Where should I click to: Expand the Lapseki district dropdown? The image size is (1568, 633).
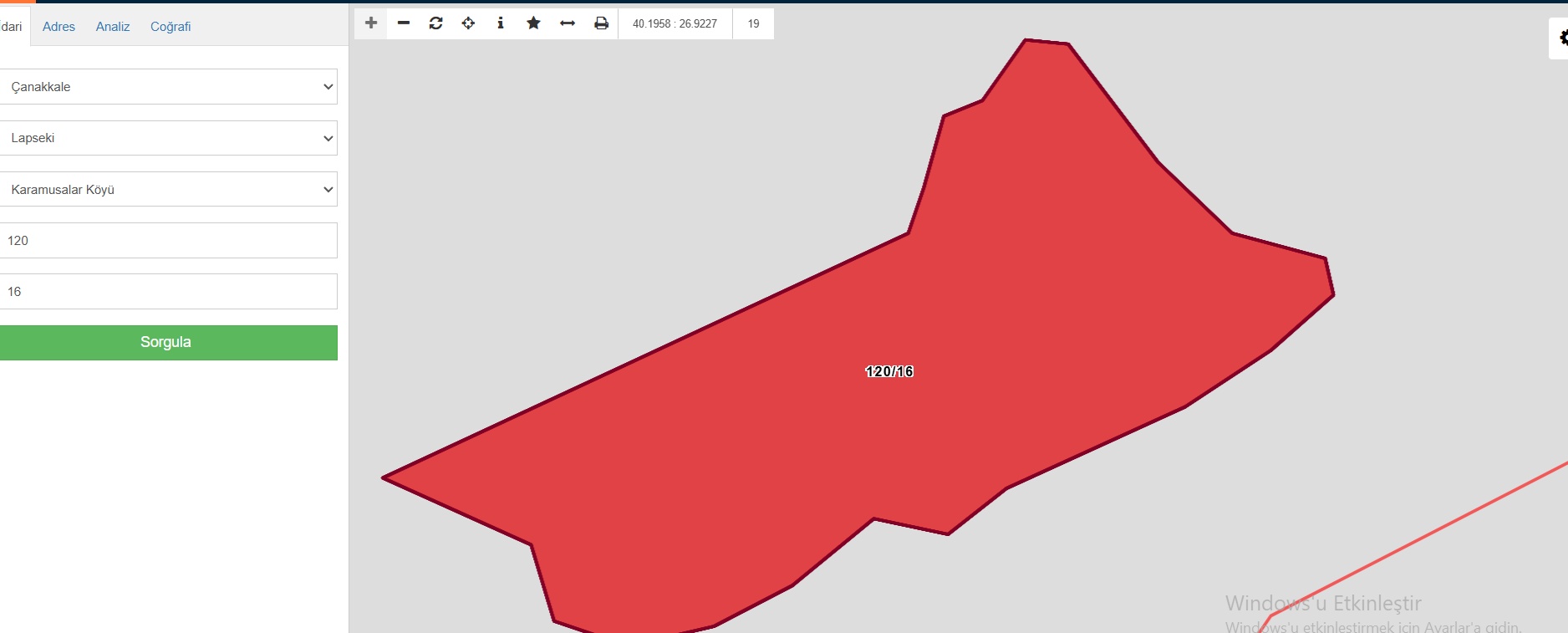[x=168, y=138]
